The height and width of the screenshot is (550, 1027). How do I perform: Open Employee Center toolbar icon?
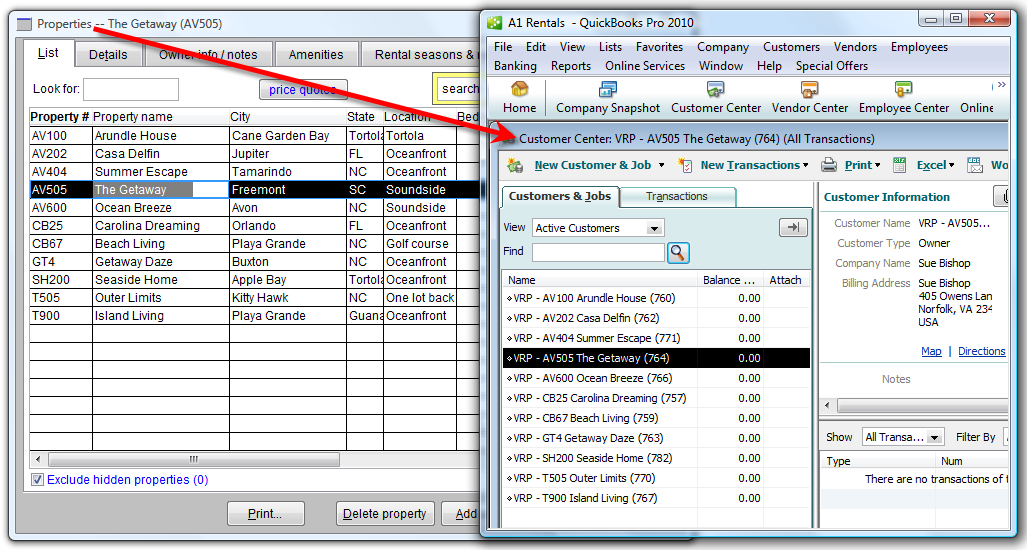[x=904, y=97]
